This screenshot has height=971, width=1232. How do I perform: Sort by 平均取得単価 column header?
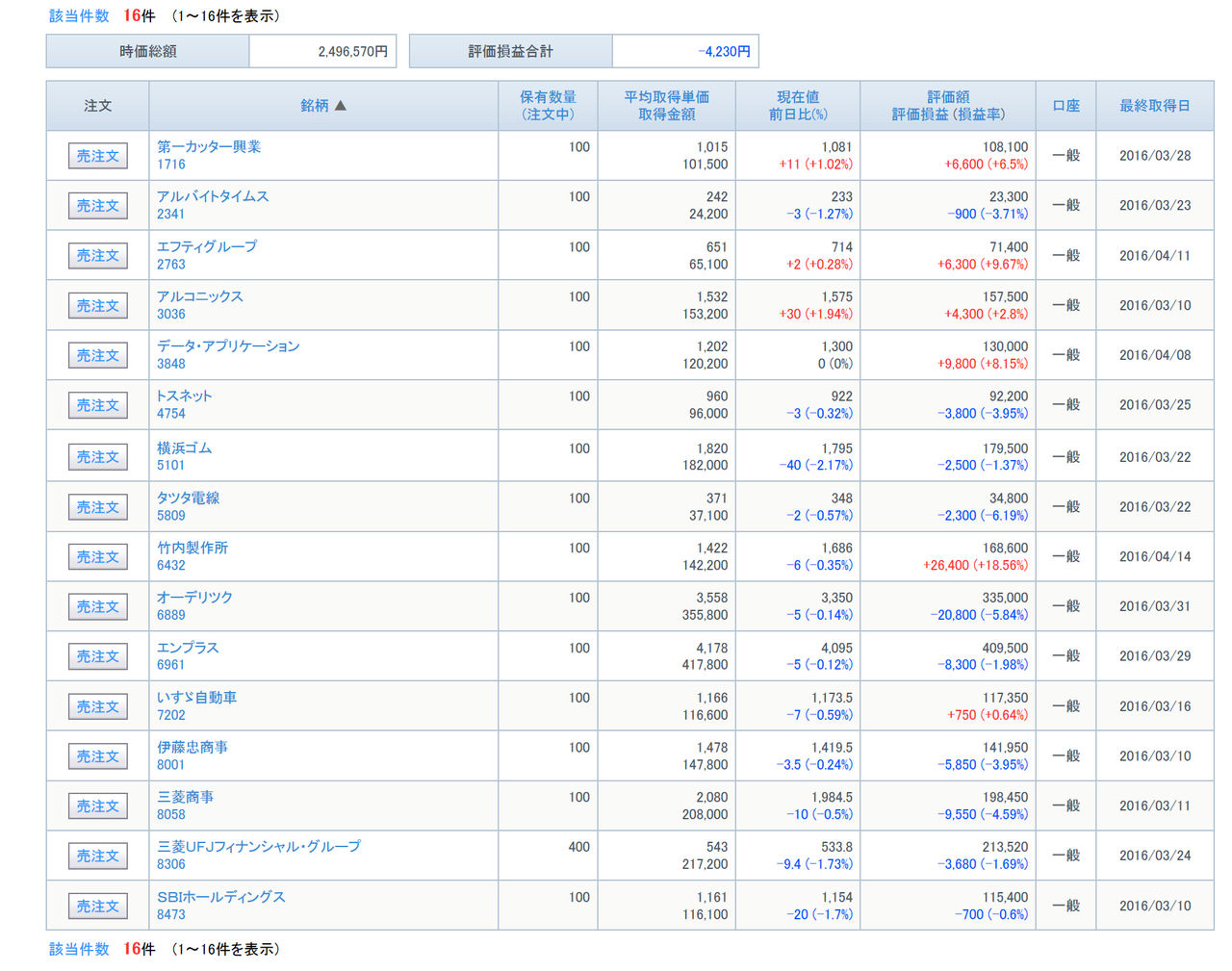tap(667, 97)
